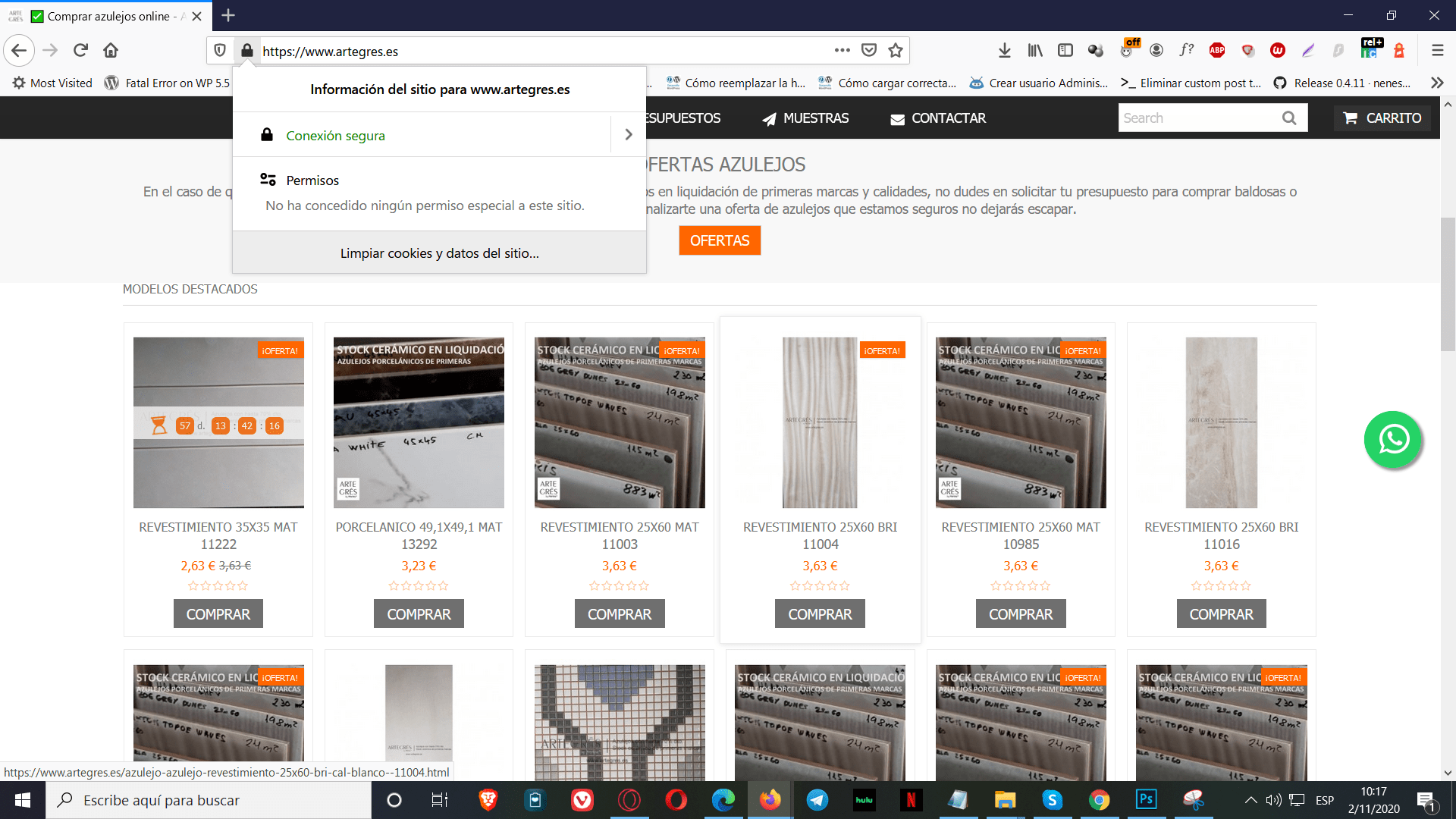Open the page actions three-dot menu
The width and height of the screenshot is (1456, 819).
842,51
